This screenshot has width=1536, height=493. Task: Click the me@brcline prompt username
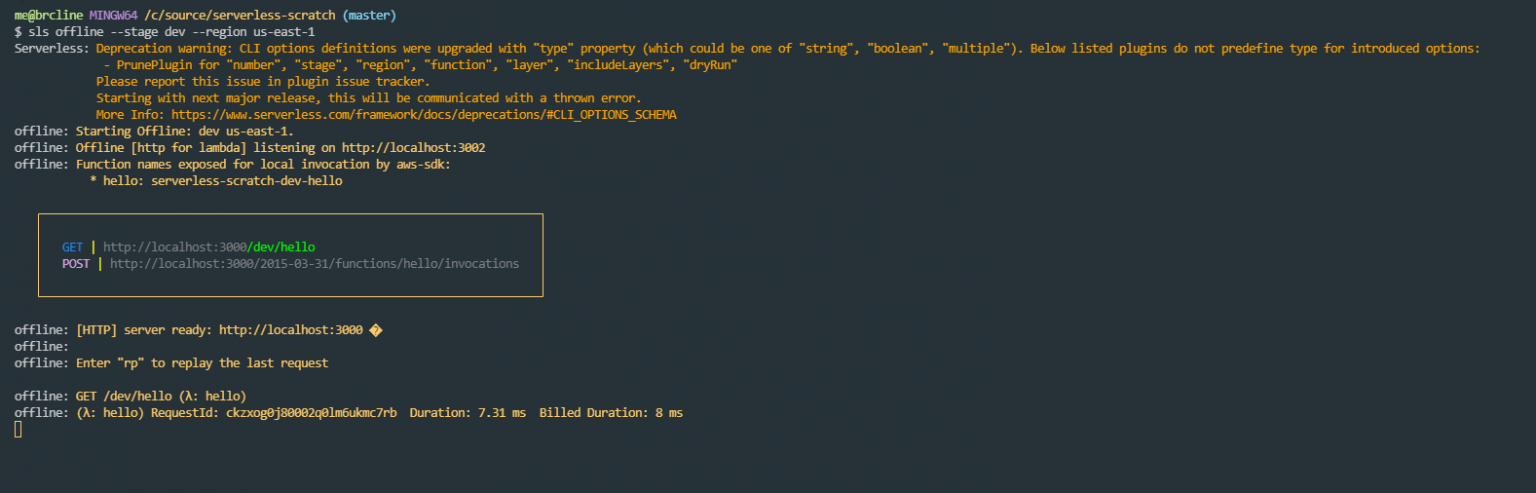tap(48, 16)
